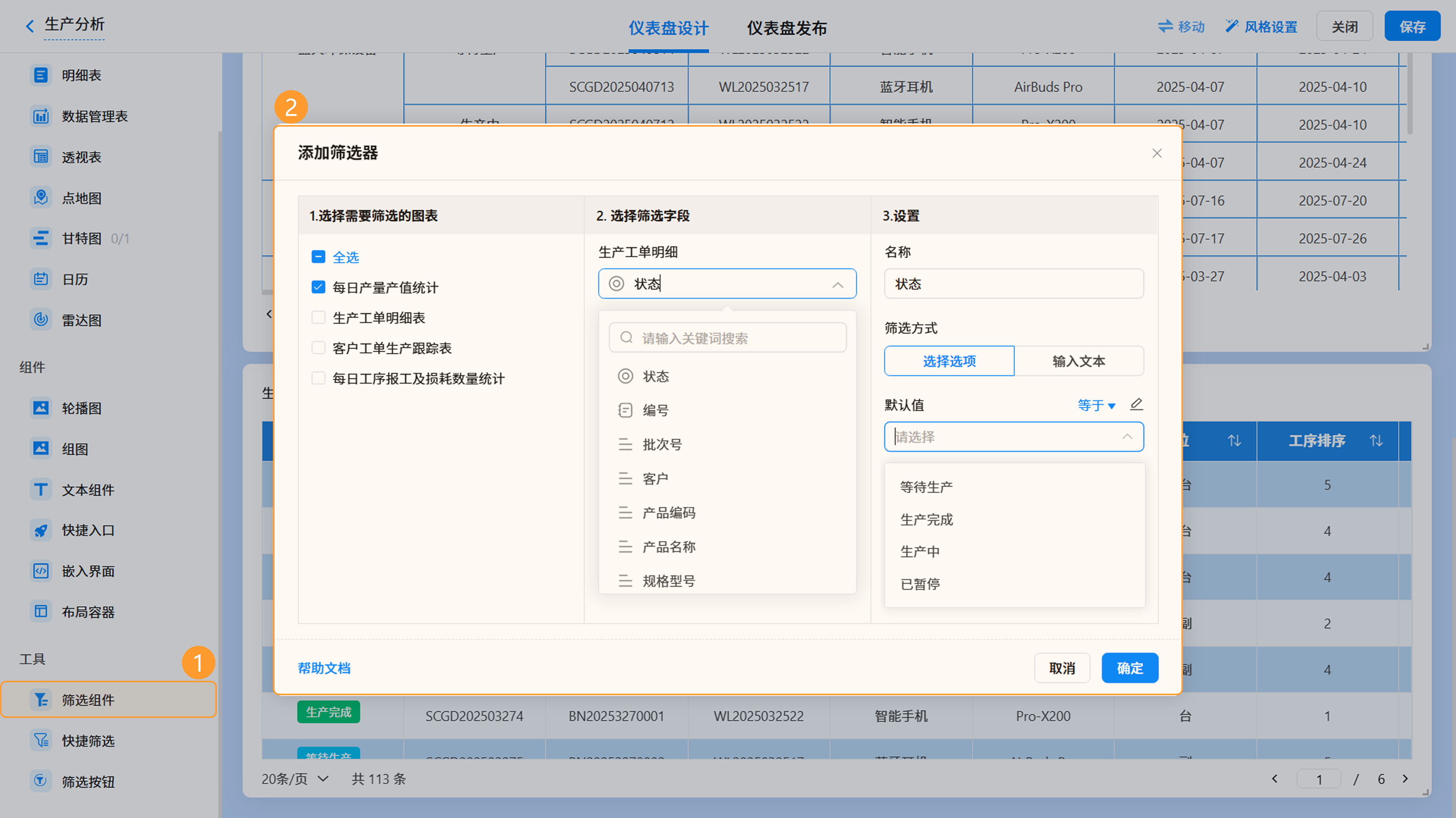Image resolution: width=1456 pixels, height=818 pixels.
Task: Toggle the 全选 checkbox
Action: click(x=318, y=257)
